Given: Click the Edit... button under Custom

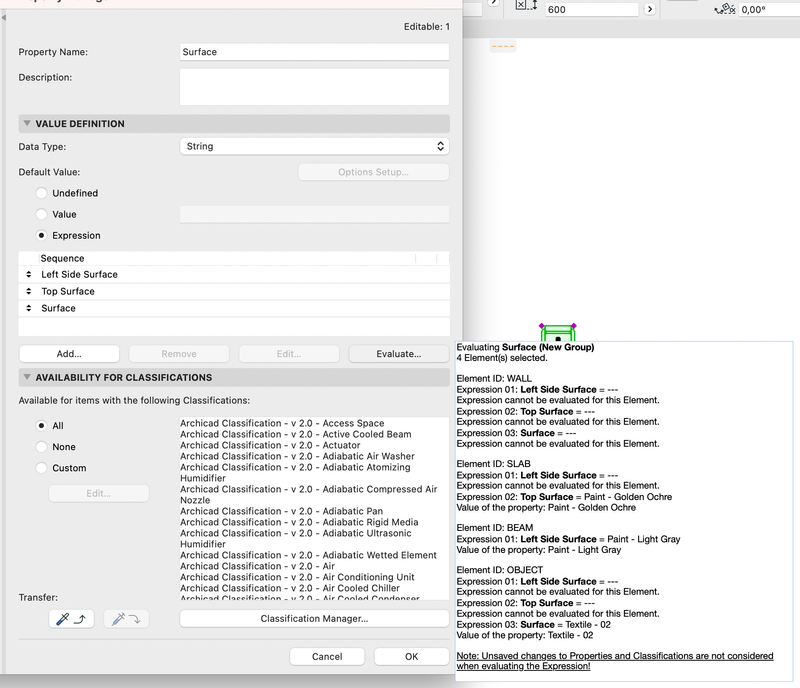Looking at the screenshot, I should coord(98,494).
